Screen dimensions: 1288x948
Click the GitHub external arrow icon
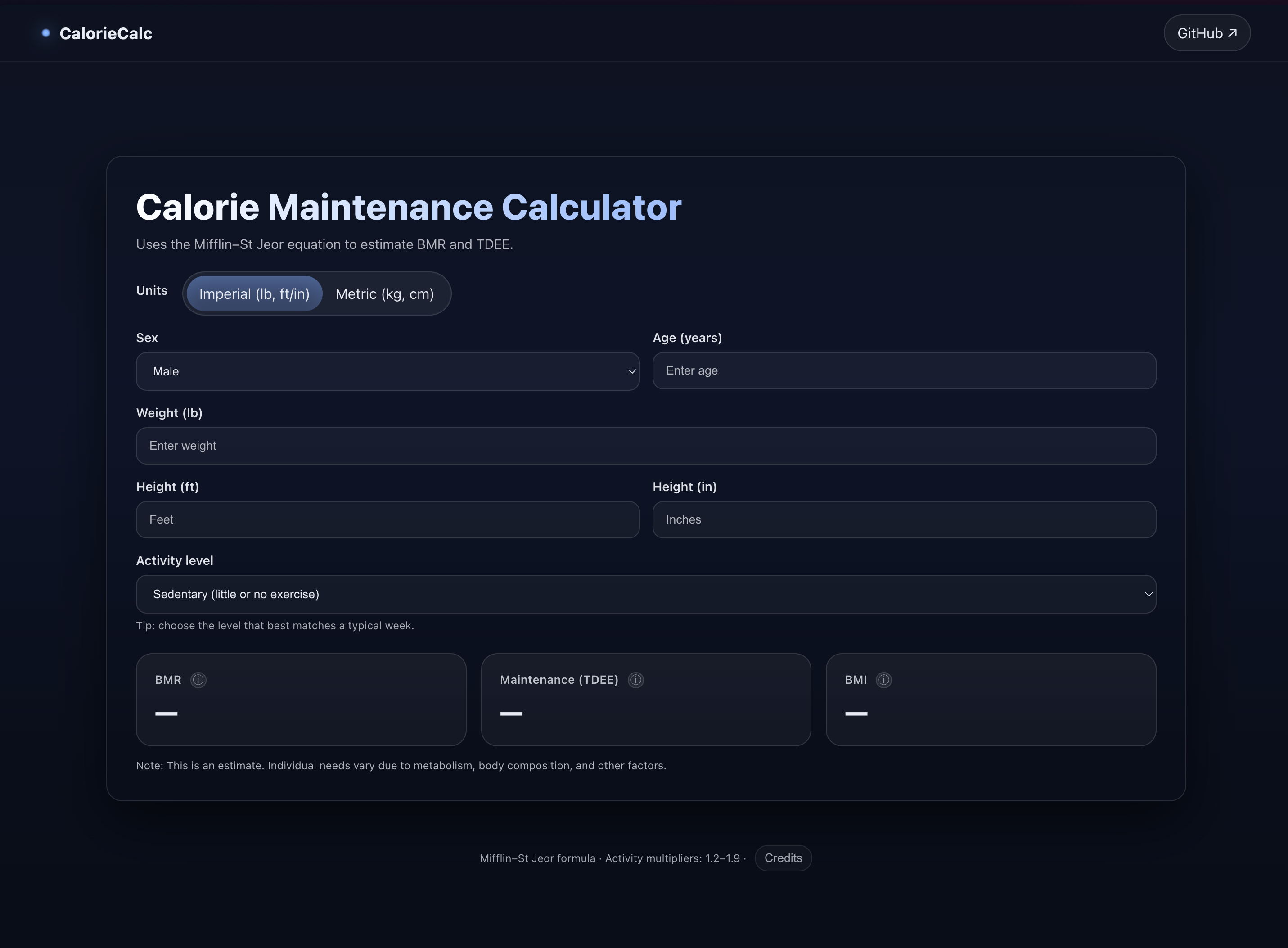(1232, 33)
